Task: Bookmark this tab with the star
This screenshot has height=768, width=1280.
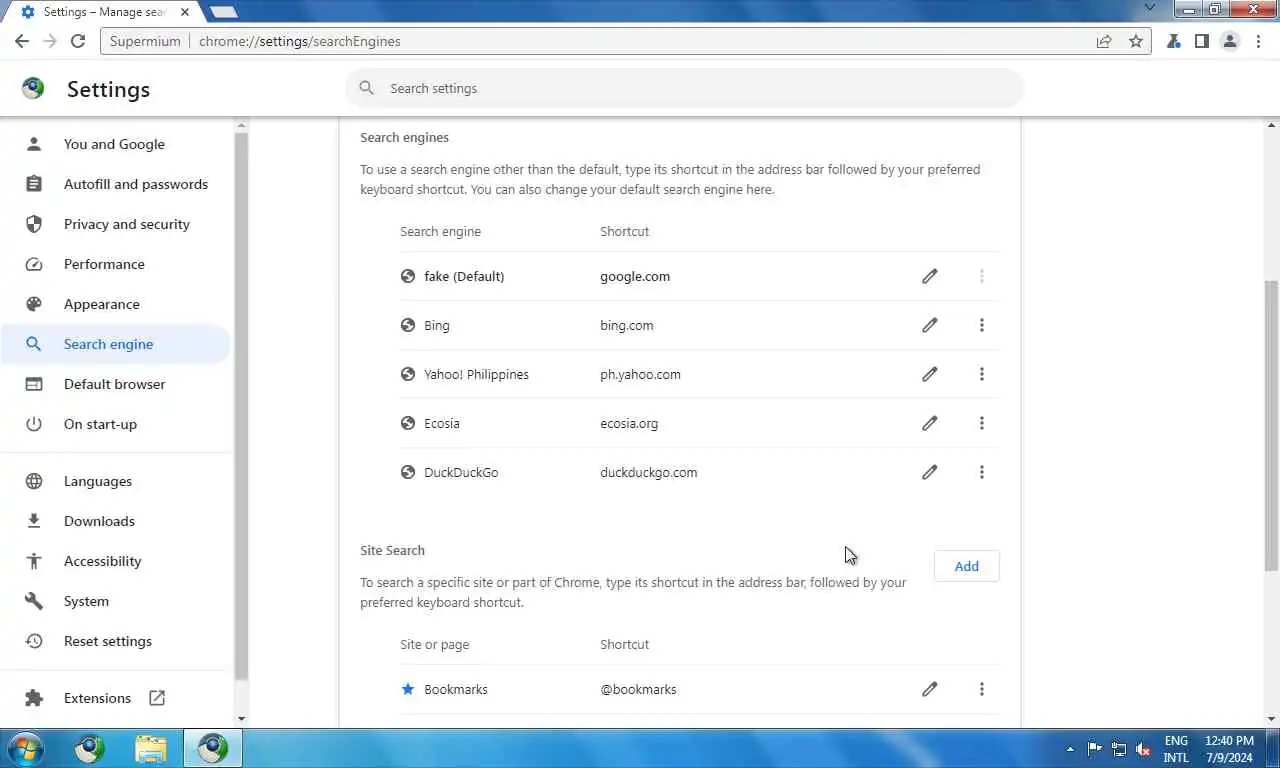Action: [x=1136, y=41]
